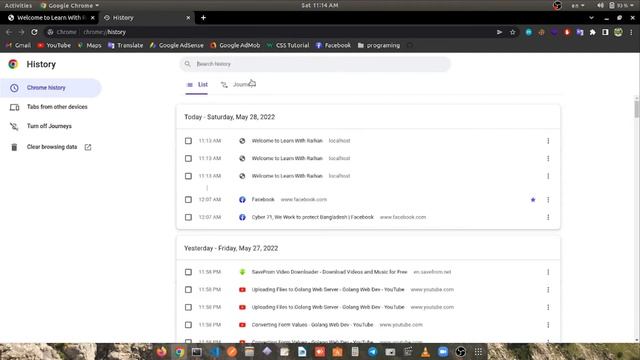Open the SaveFrom Video Downloader history link
Image resolution: width=640 pixels, height=360 pixels.
click(x=329, y=272)
